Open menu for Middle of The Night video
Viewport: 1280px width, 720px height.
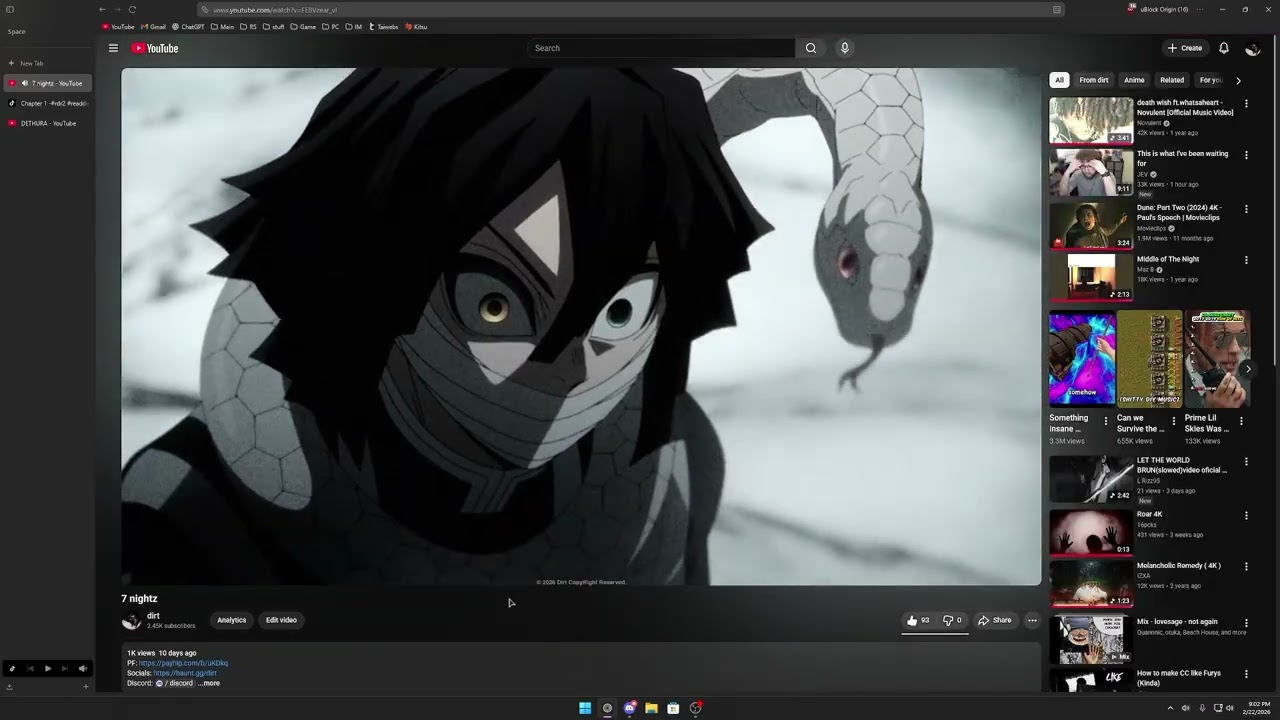pos(1246,260)
